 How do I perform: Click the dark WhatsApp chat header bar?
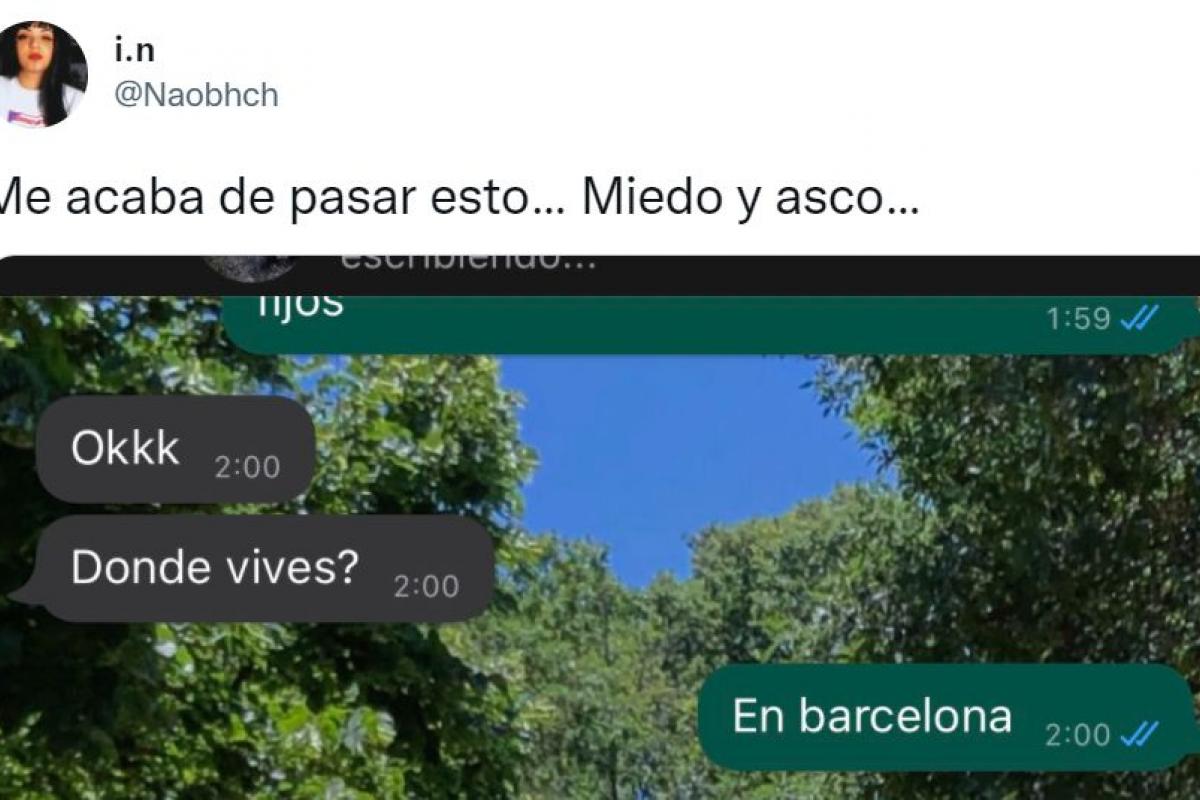(x=600, y=275)
